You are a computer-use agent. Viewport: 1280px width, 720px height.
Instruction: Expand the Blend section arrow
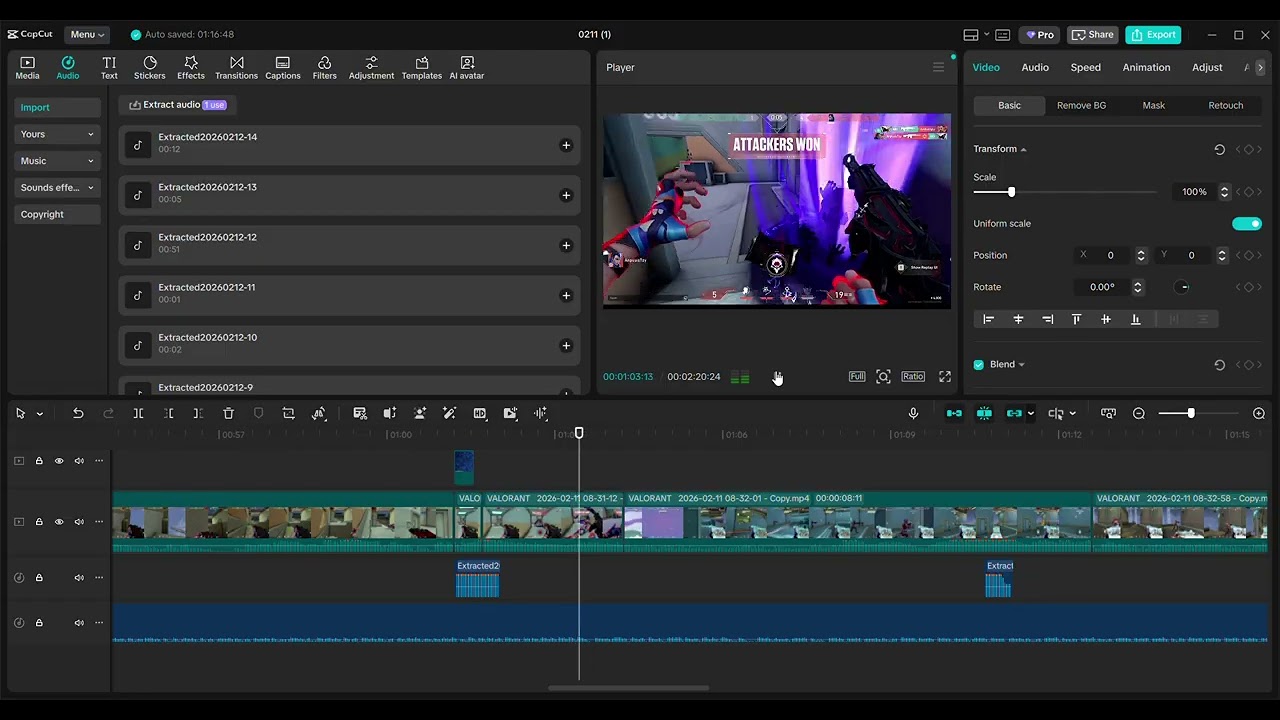(x=1021, y=365)
